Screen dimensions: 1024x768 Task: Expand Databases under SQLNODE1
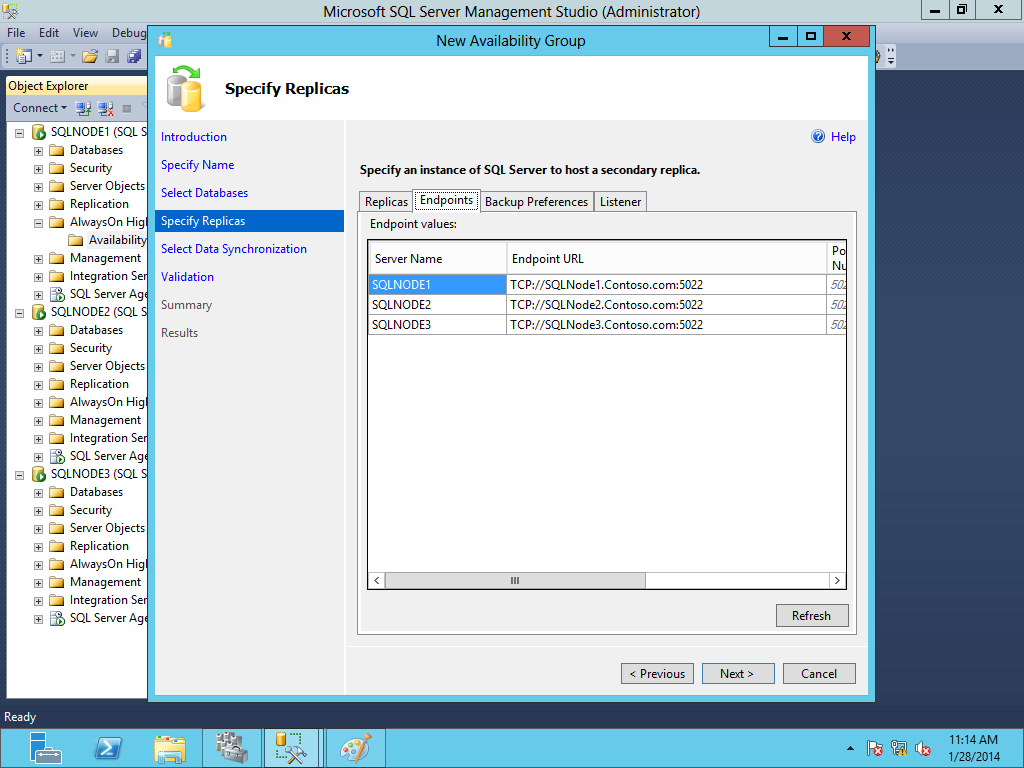[39, 151]
